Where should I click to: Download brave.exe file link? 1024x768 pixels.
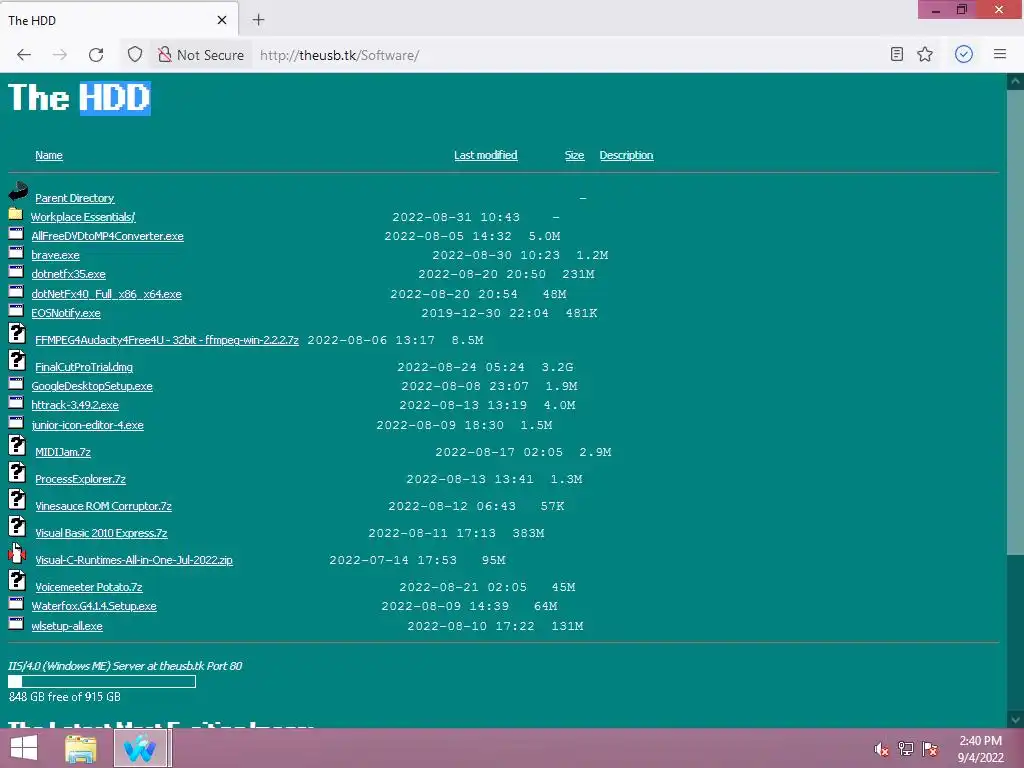pos(56,255)
